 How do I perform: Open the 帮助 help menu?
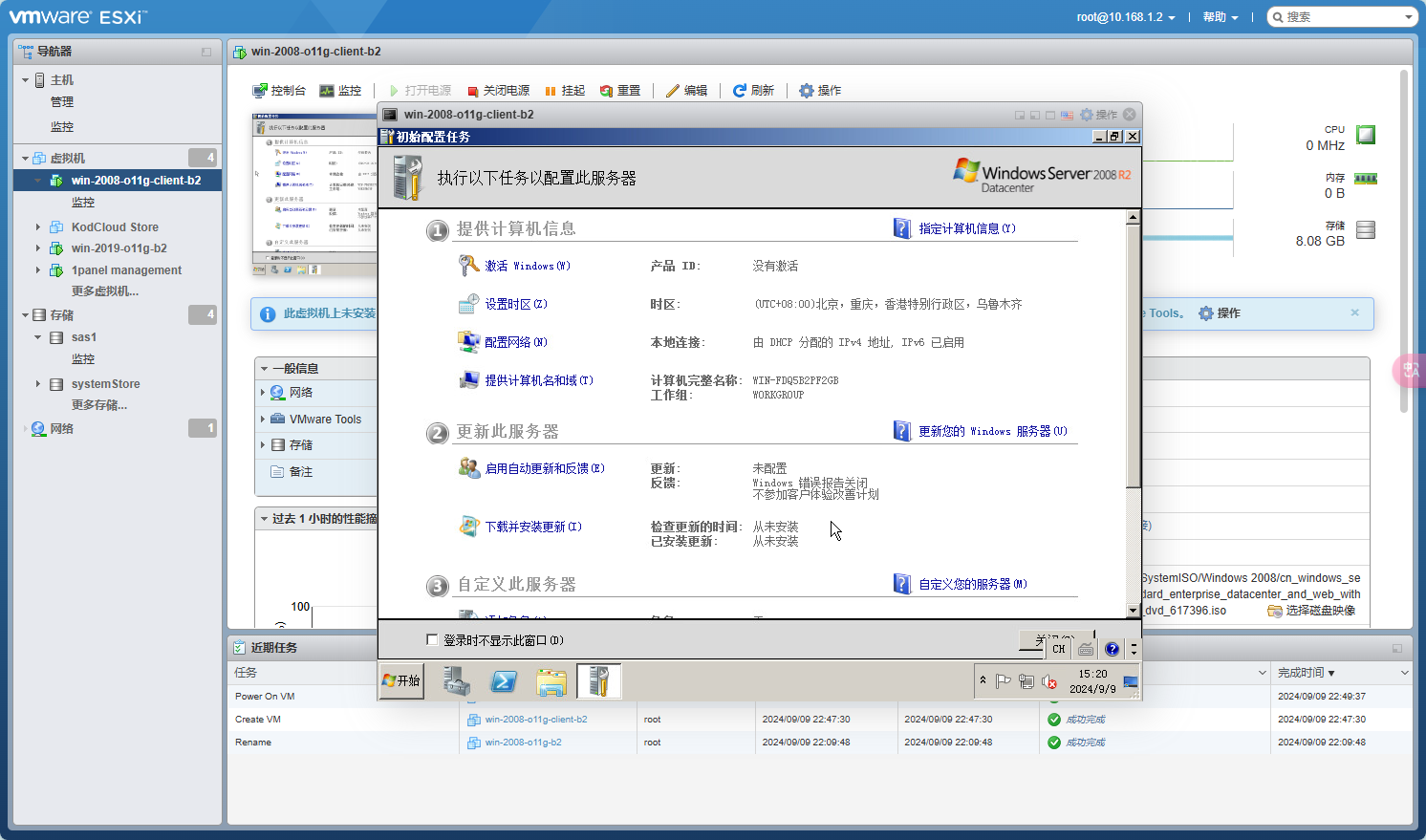[1221, 17]
